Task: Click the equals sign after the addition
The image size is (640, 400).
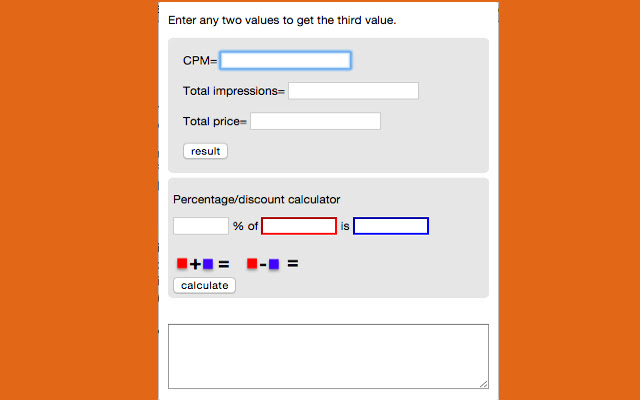Action: coord(224,265)
